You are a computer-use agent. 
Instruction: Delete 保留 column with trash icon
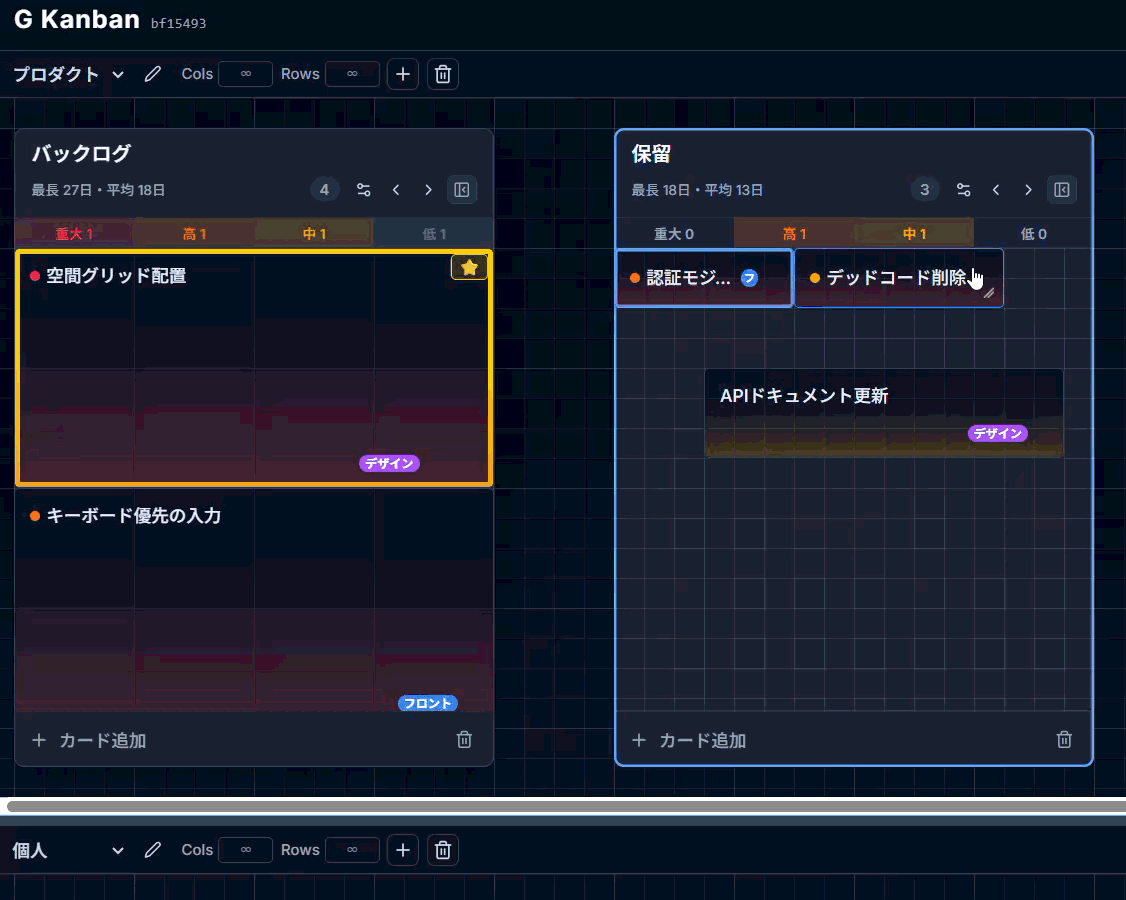pos(1064,740)
